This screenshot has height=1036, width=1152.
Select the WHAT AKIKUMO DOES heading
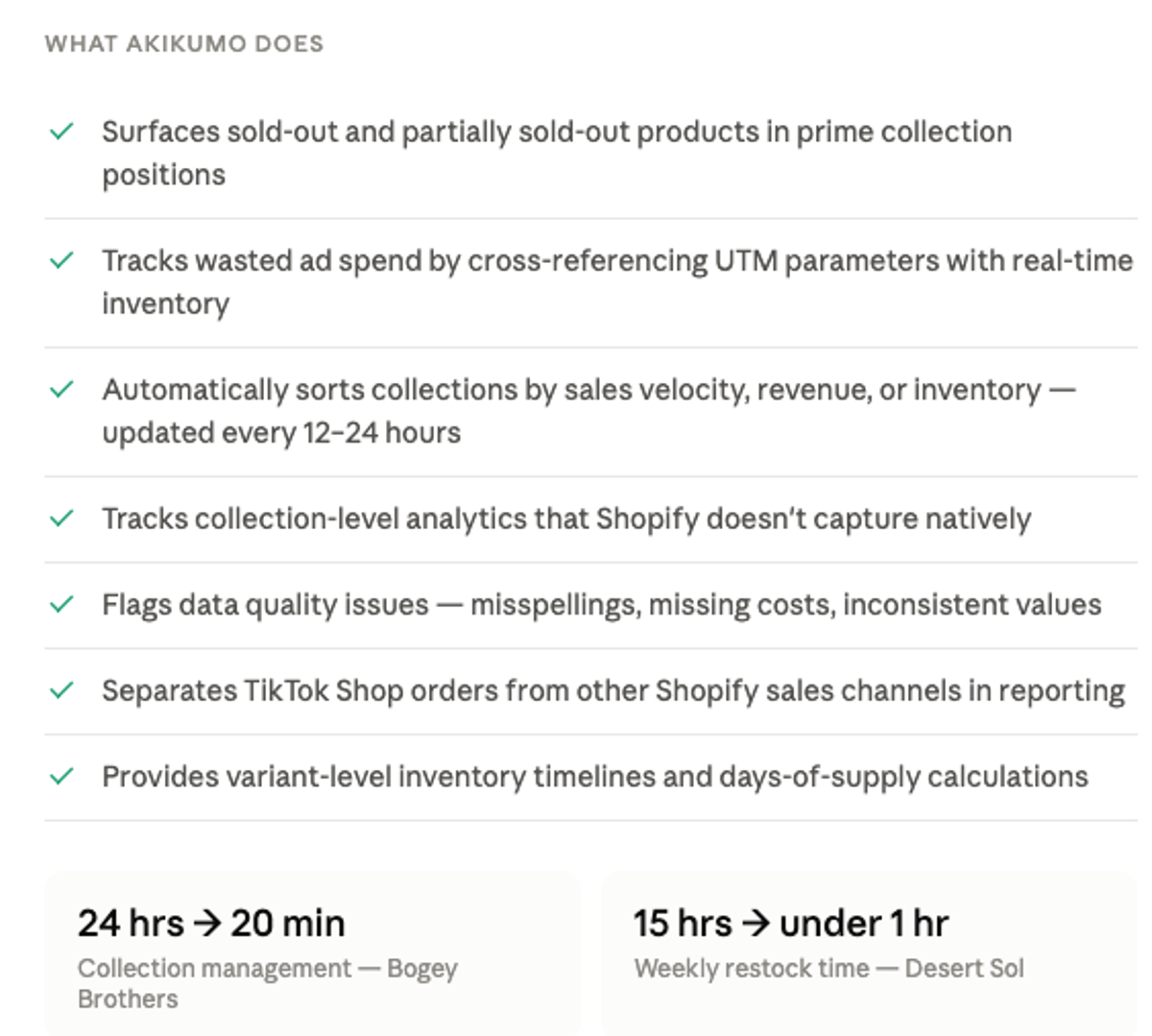[184, 44]
